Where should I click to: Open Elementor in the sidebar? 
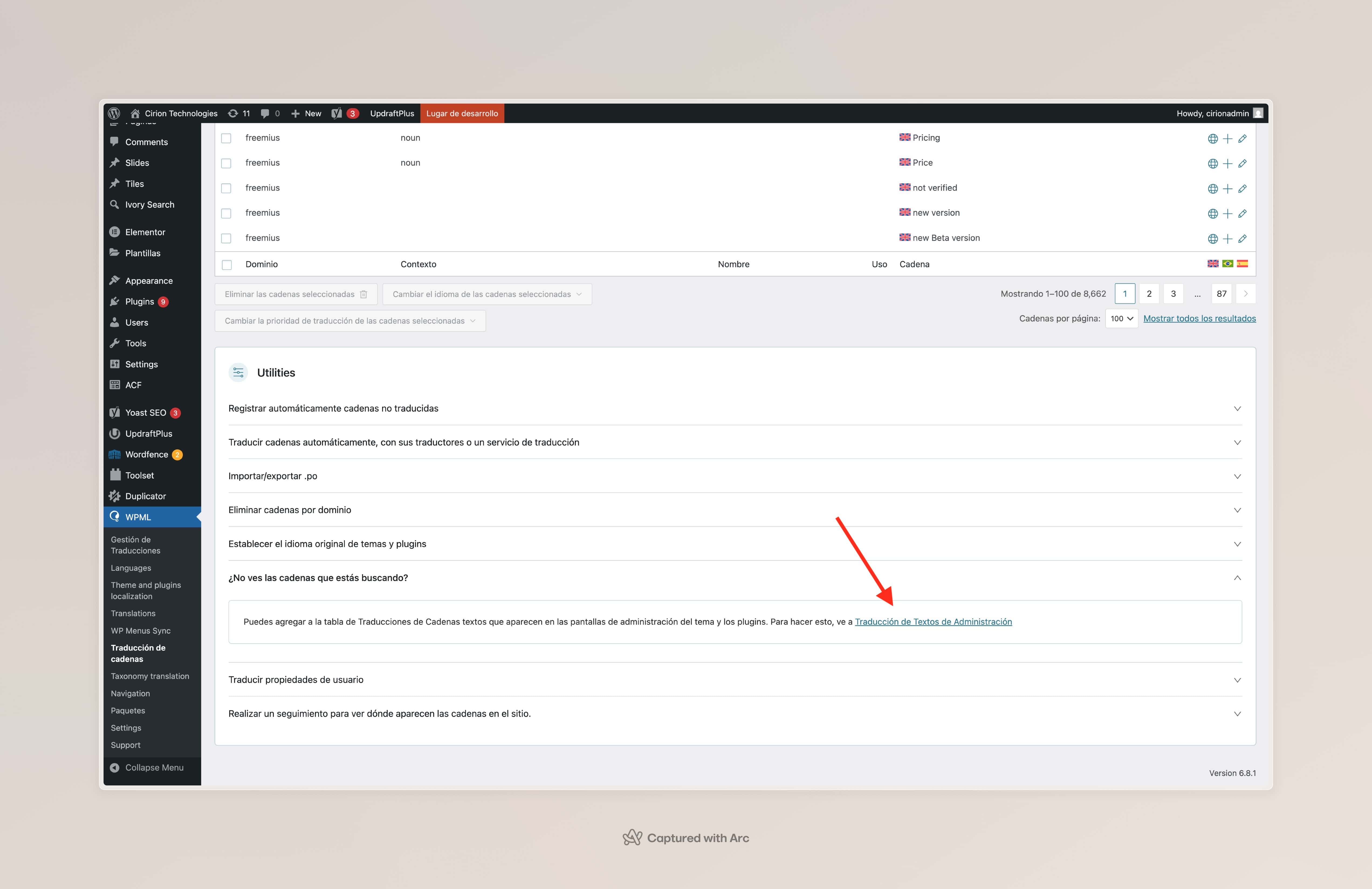(152, 232)
